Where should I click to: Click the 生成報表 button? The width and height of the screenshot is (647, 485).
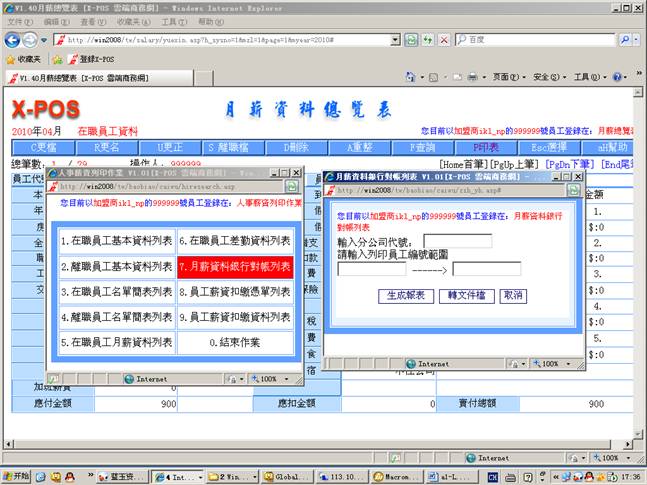[406, 296]
